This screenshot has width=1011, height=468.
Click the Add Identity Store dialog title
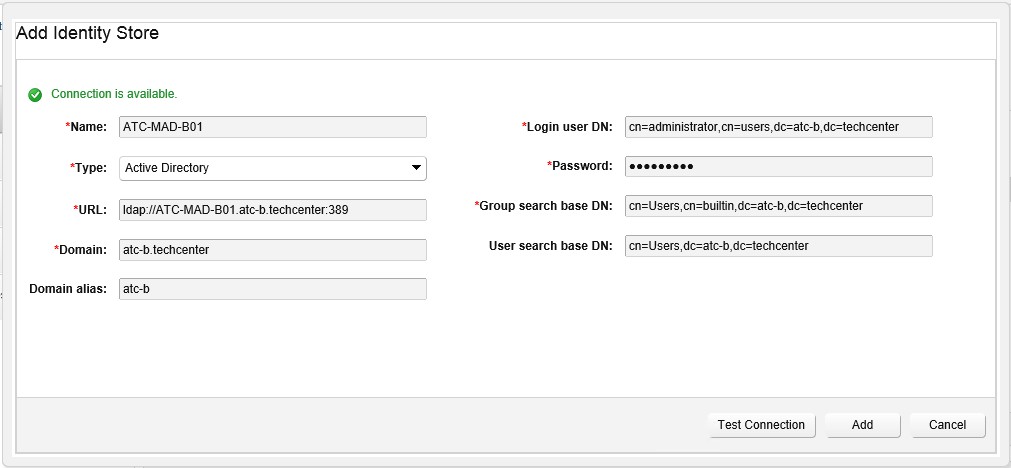88,34
